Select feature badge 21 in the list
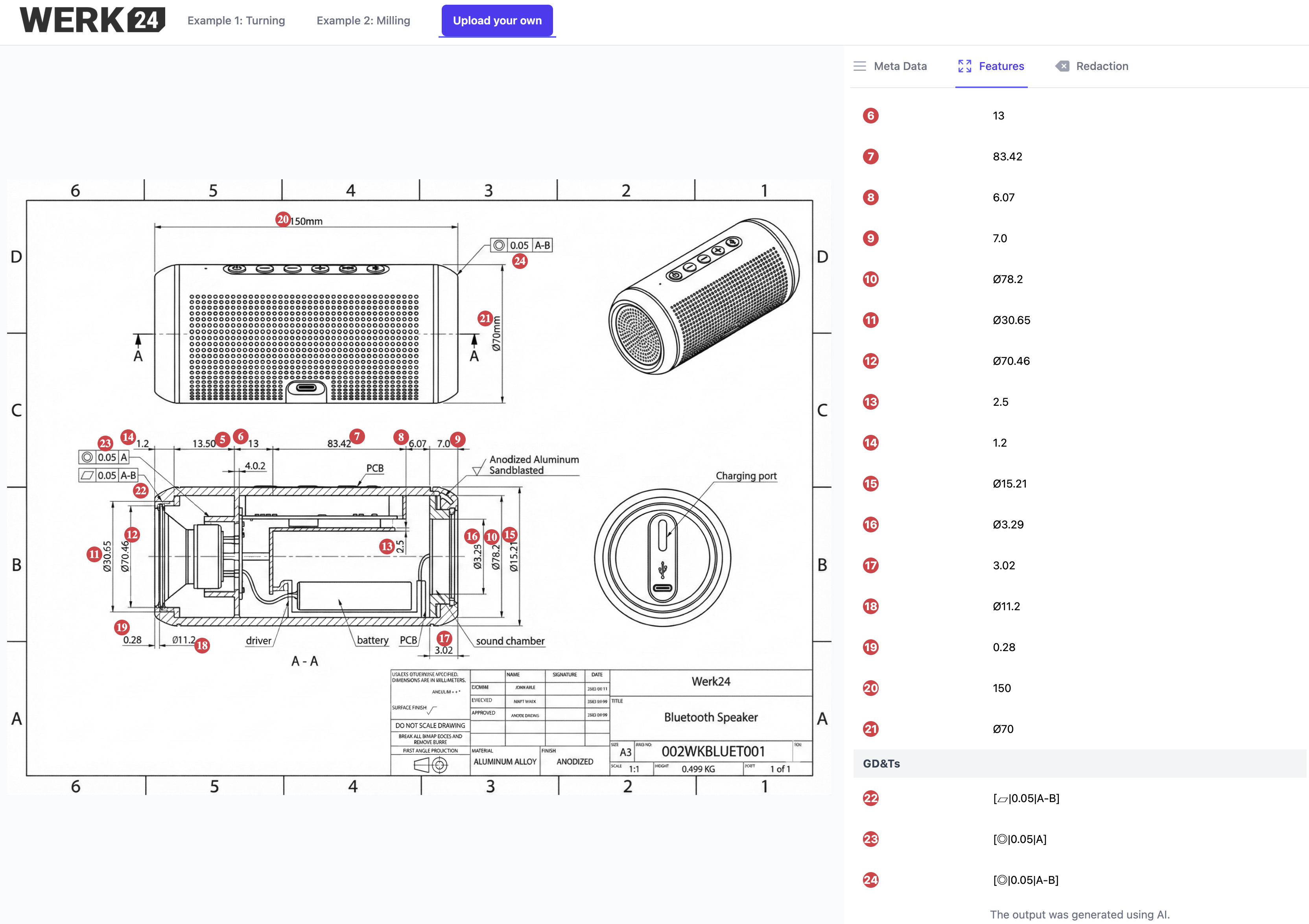 (x=870, y=729)
